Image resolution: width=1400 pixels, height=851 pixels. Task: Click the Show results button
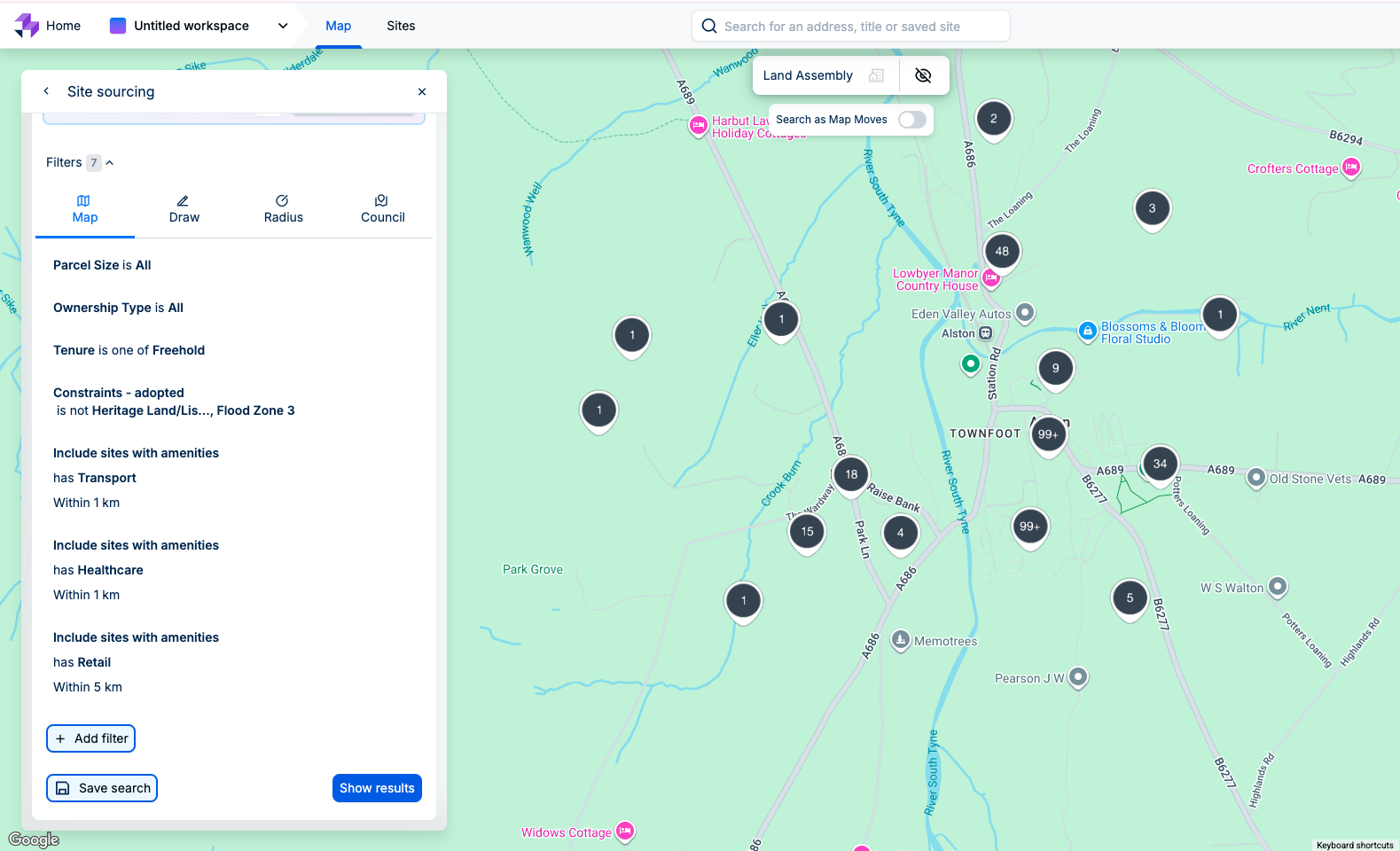377,788
